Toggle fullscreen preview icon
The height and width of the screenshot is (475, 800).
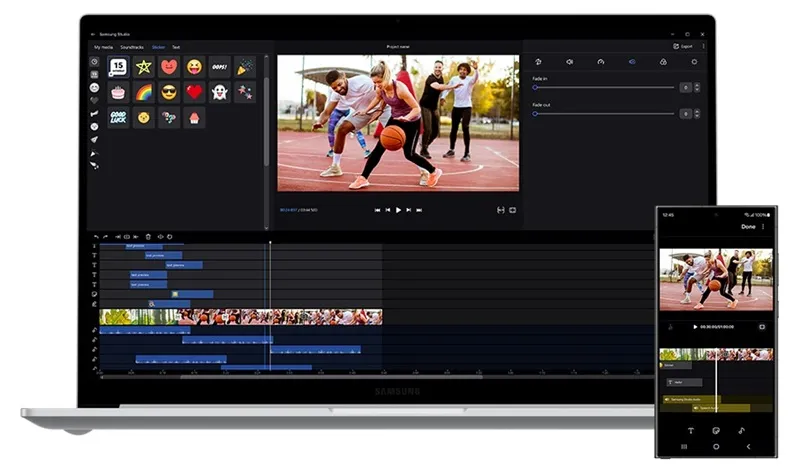tap(512, 210)
